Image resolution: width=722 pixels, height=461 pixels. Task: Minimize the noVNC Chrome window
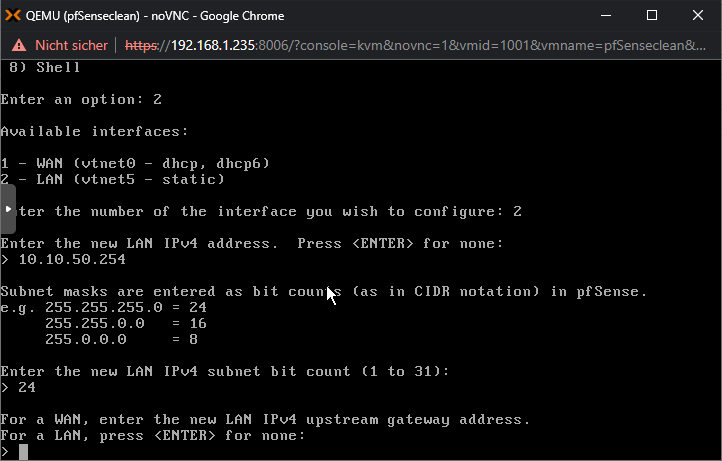click(606, 16)
